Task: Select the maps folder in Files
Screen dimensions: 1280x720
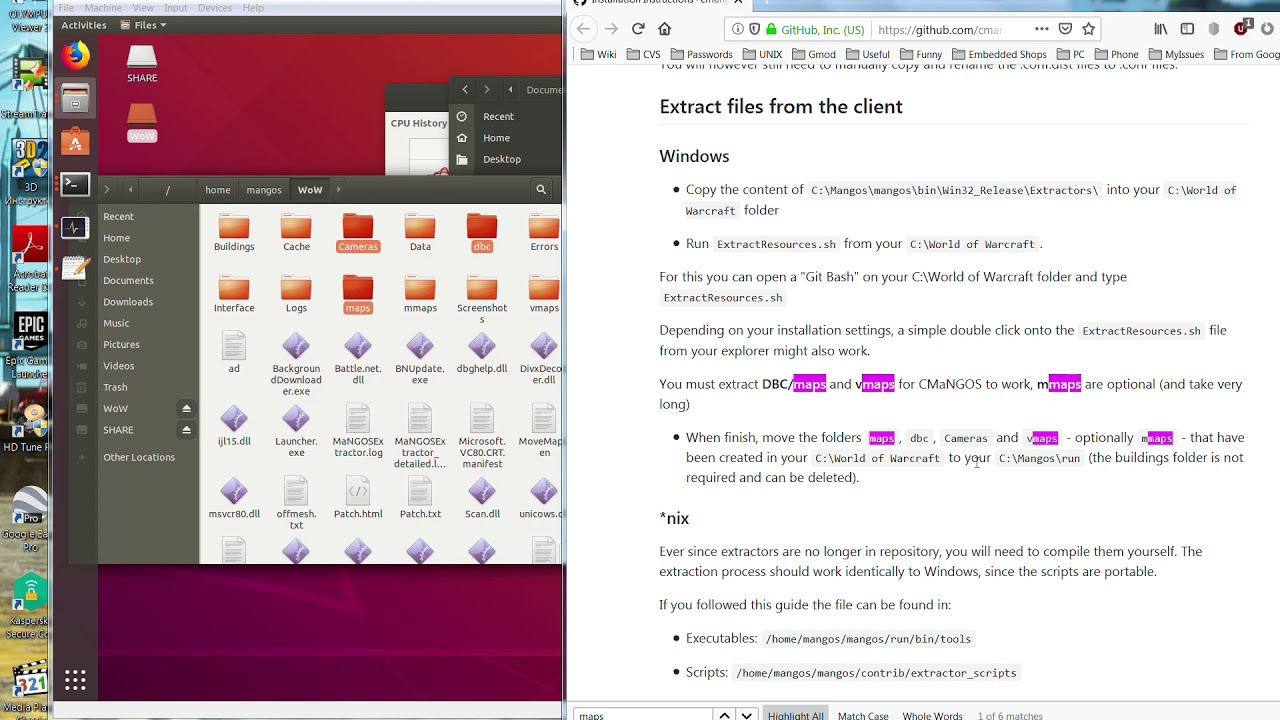Action: pyautogui.click(x=358, y=294)
